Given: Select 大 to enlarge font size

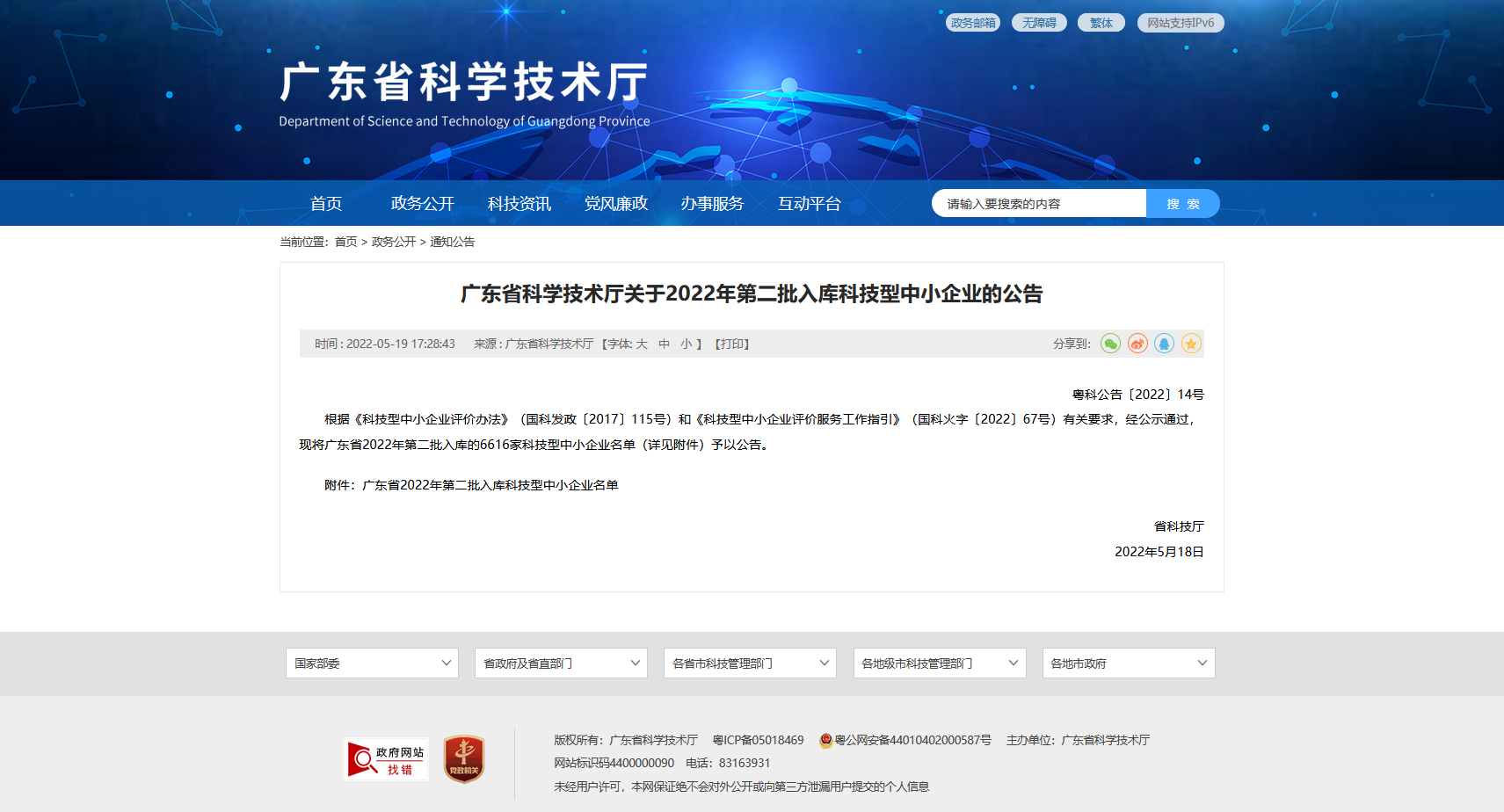Looking at the screenshot, I should click(642, 344).
